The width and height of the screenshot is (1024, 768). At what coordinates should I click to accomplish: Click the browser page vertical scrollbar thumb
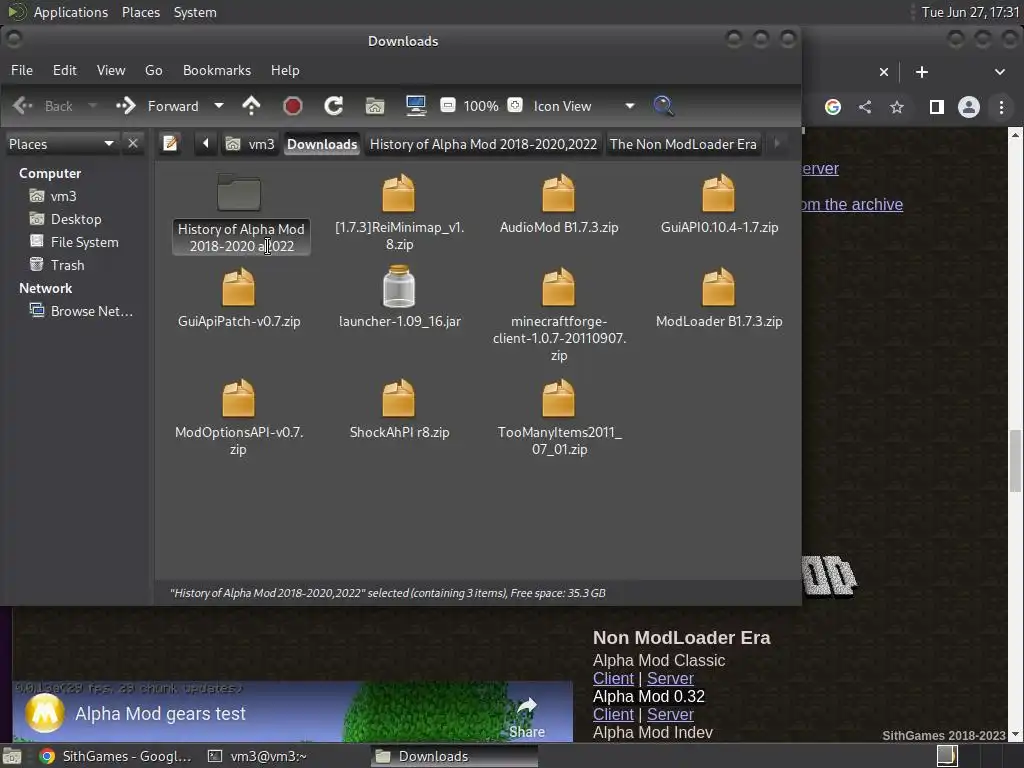coord(1015,461)
